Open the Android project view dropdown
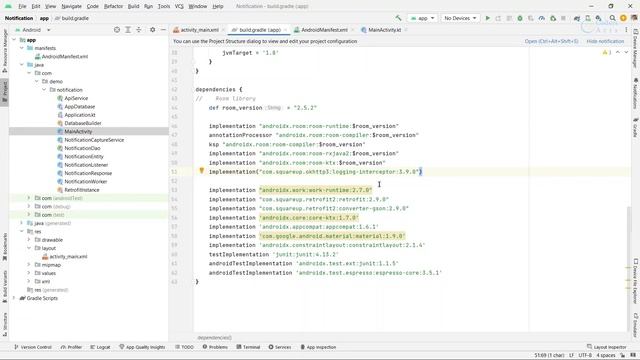Viewport: 640px width, 360px height. 32,30
